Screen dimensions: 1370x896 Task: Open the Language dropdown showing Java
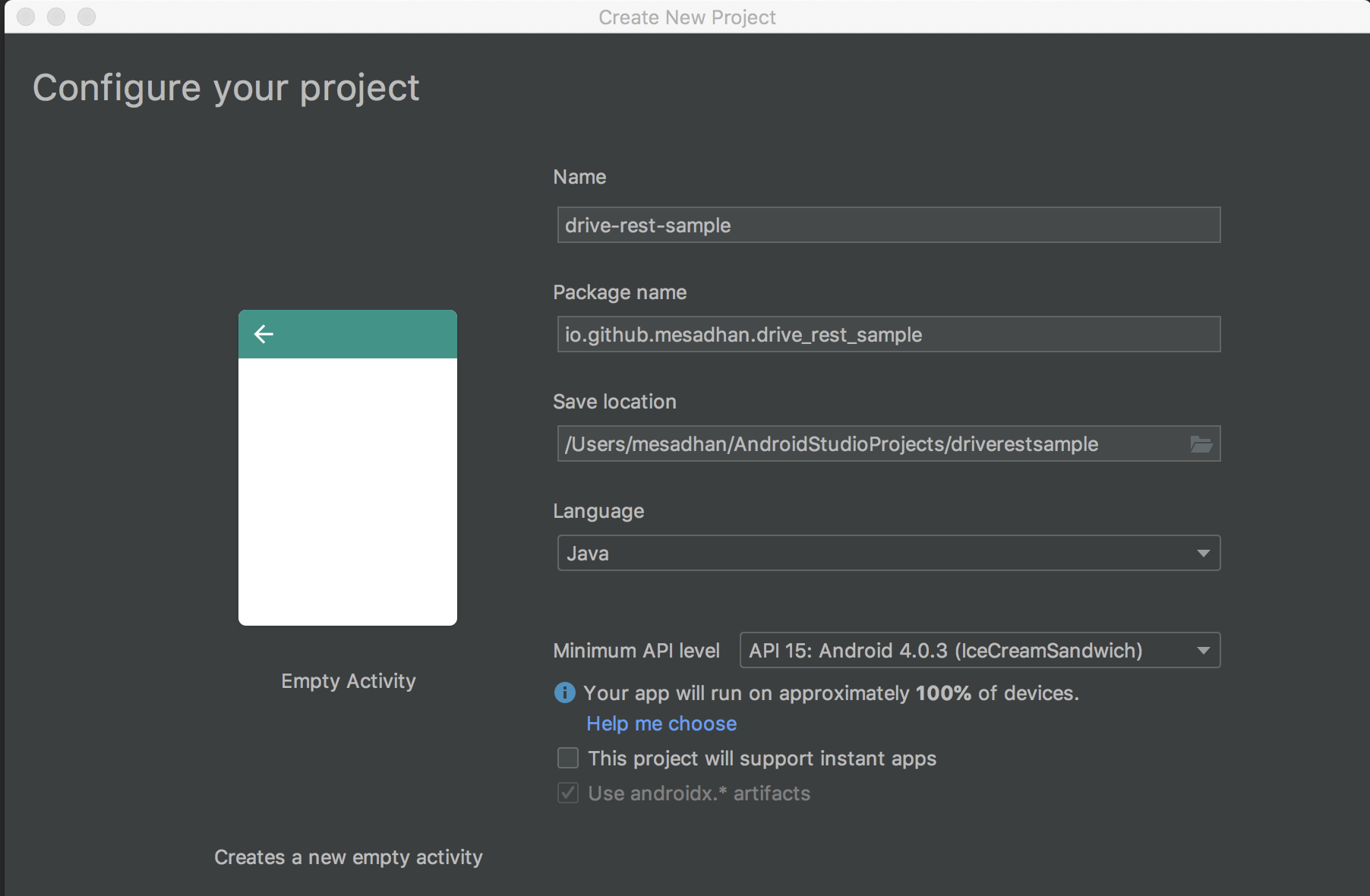(889, 553)
